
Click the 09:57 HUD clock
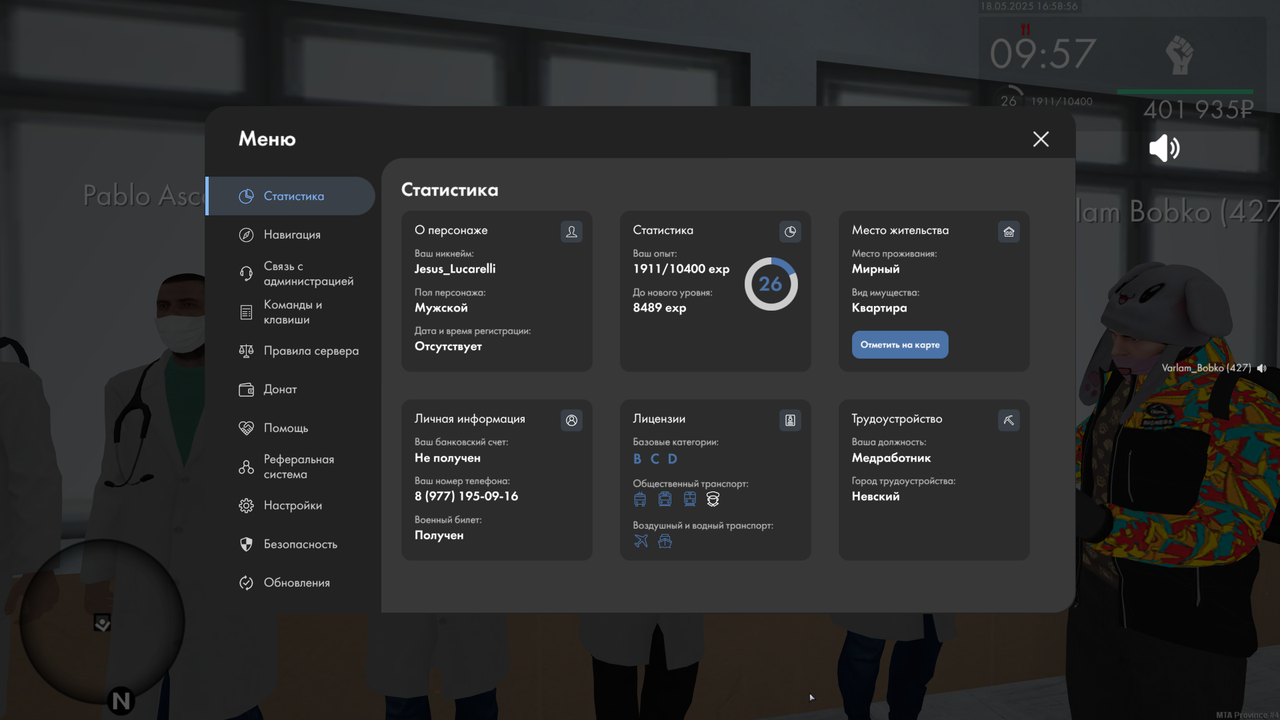point(1043,54)
